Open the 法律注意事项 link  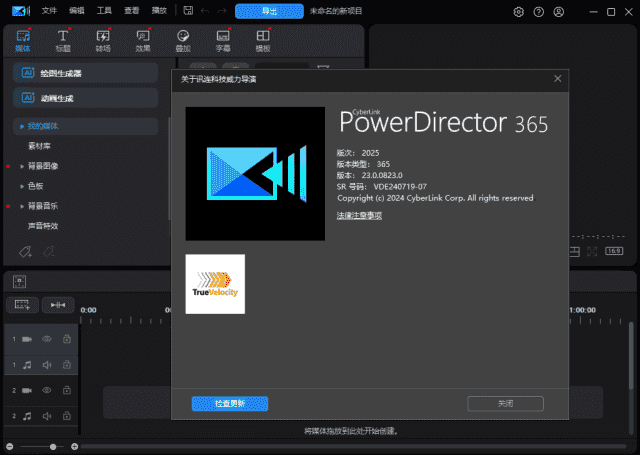[x=359, y=215]
